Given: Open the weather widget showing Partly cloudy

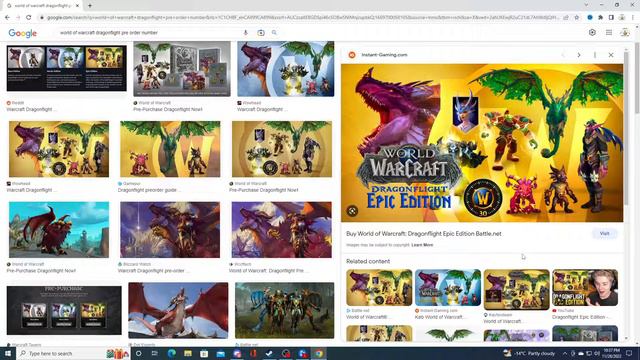Looking at the screenshot, I should 529,353.
